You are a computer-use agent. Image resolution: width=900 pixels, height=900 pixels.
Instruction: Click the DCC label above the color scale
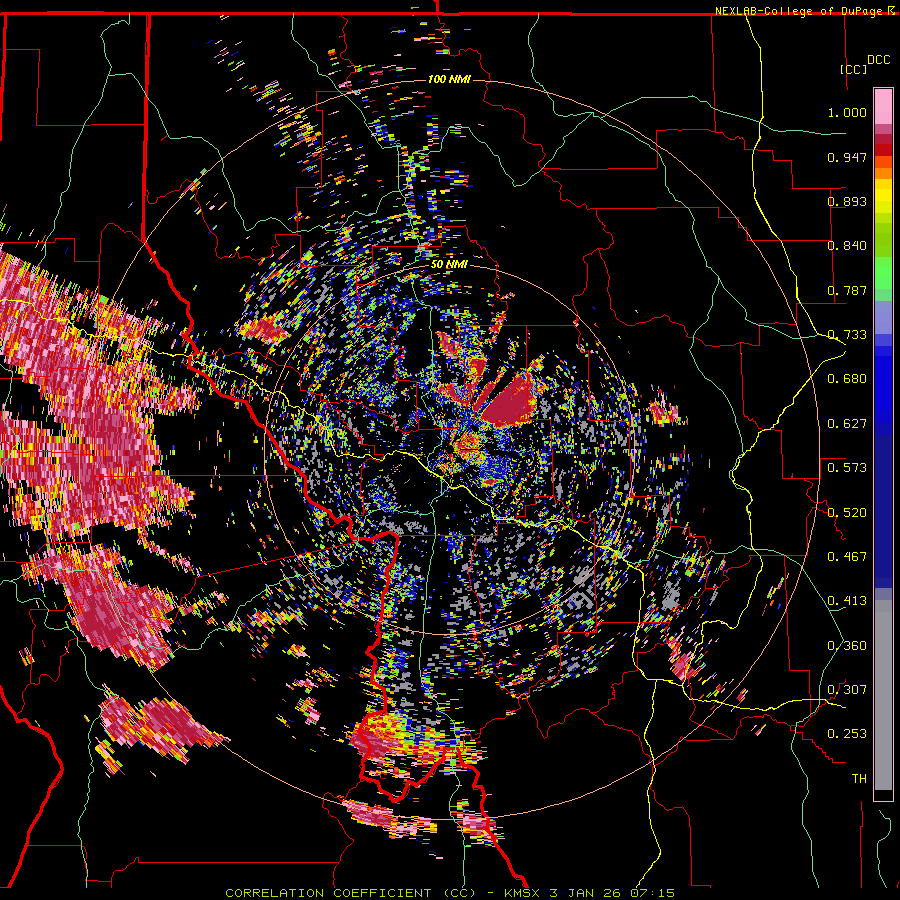pos(878,60)
